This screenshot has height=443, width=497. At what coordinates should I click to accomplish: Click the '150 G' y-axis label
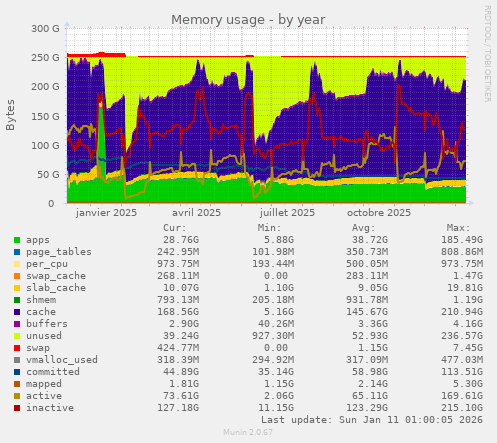45,116
